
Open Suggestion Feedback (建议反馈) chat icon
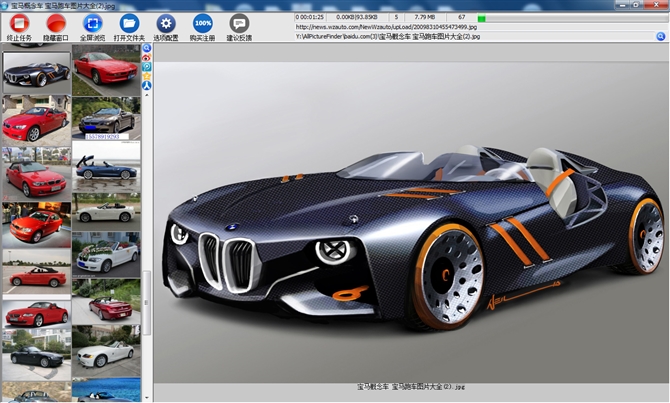click(x=239, y=22)
